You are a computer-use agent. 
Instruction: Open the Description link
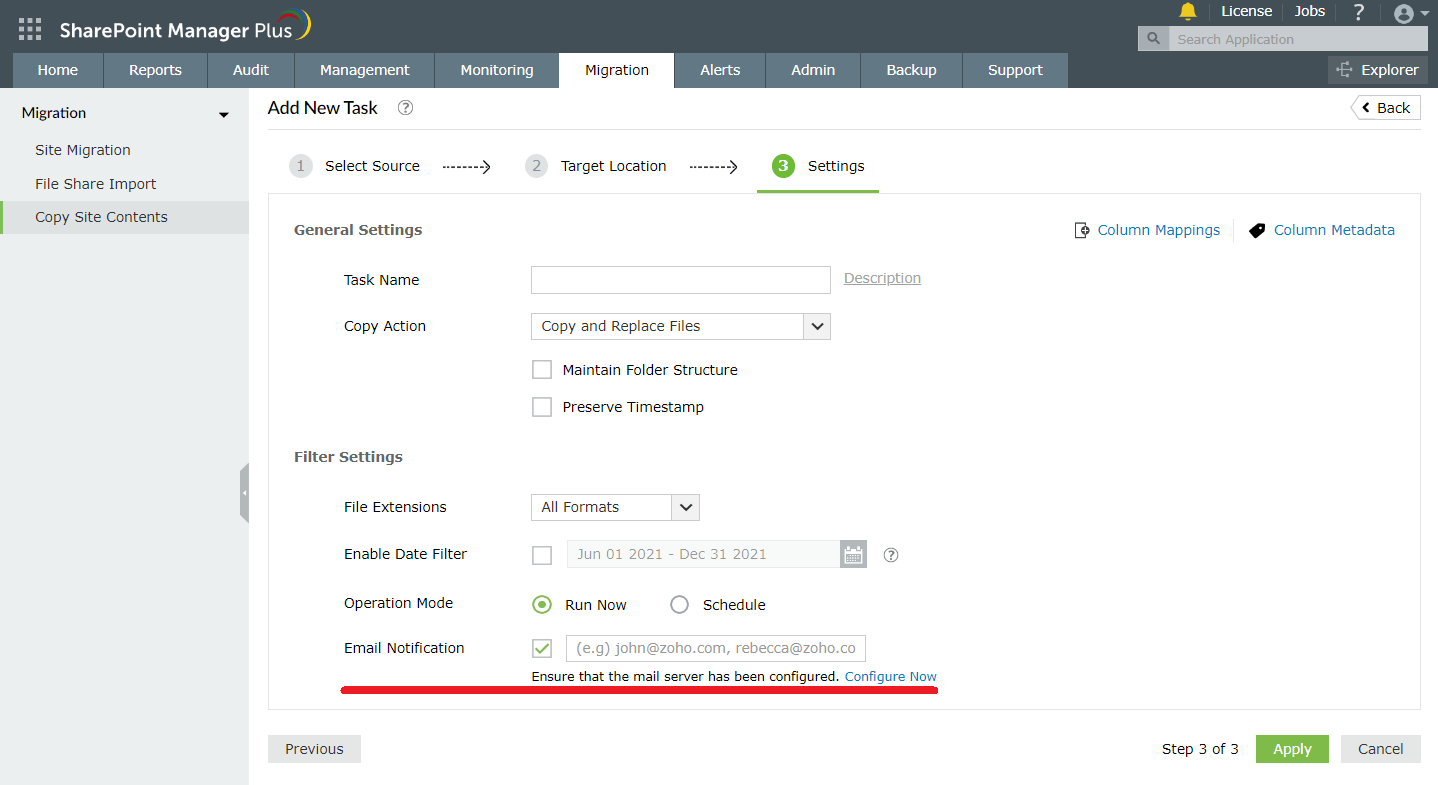pyautogui.click(x=882, y=278)
